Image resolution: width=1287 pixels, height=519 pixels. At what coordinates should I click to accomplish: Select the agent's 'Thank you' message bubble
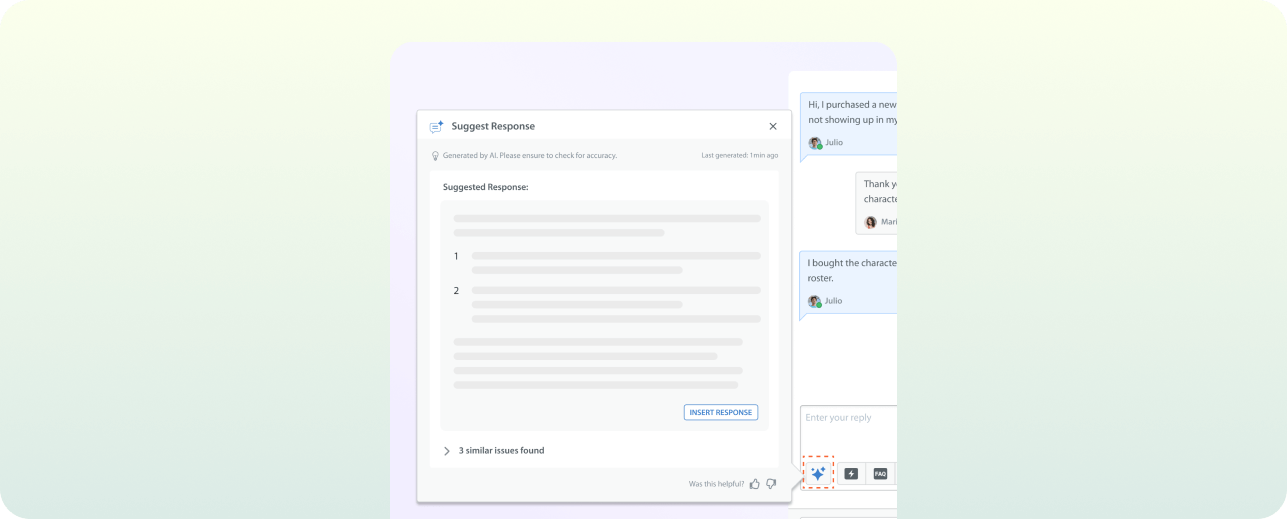pyautogui.click(x=879, y=191)
